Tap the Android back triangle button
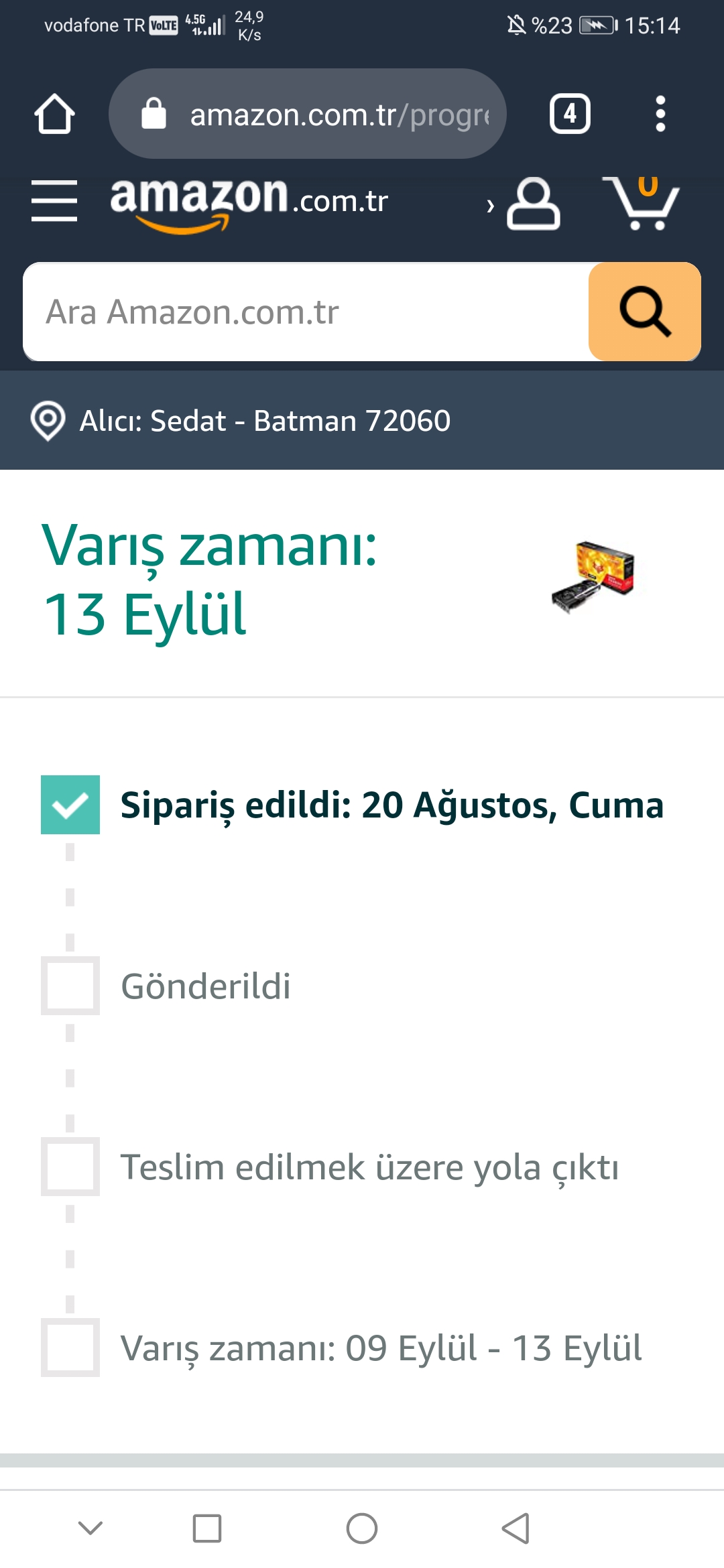724x1568 pixels. pyautogui.click(x=516, y=1528)
